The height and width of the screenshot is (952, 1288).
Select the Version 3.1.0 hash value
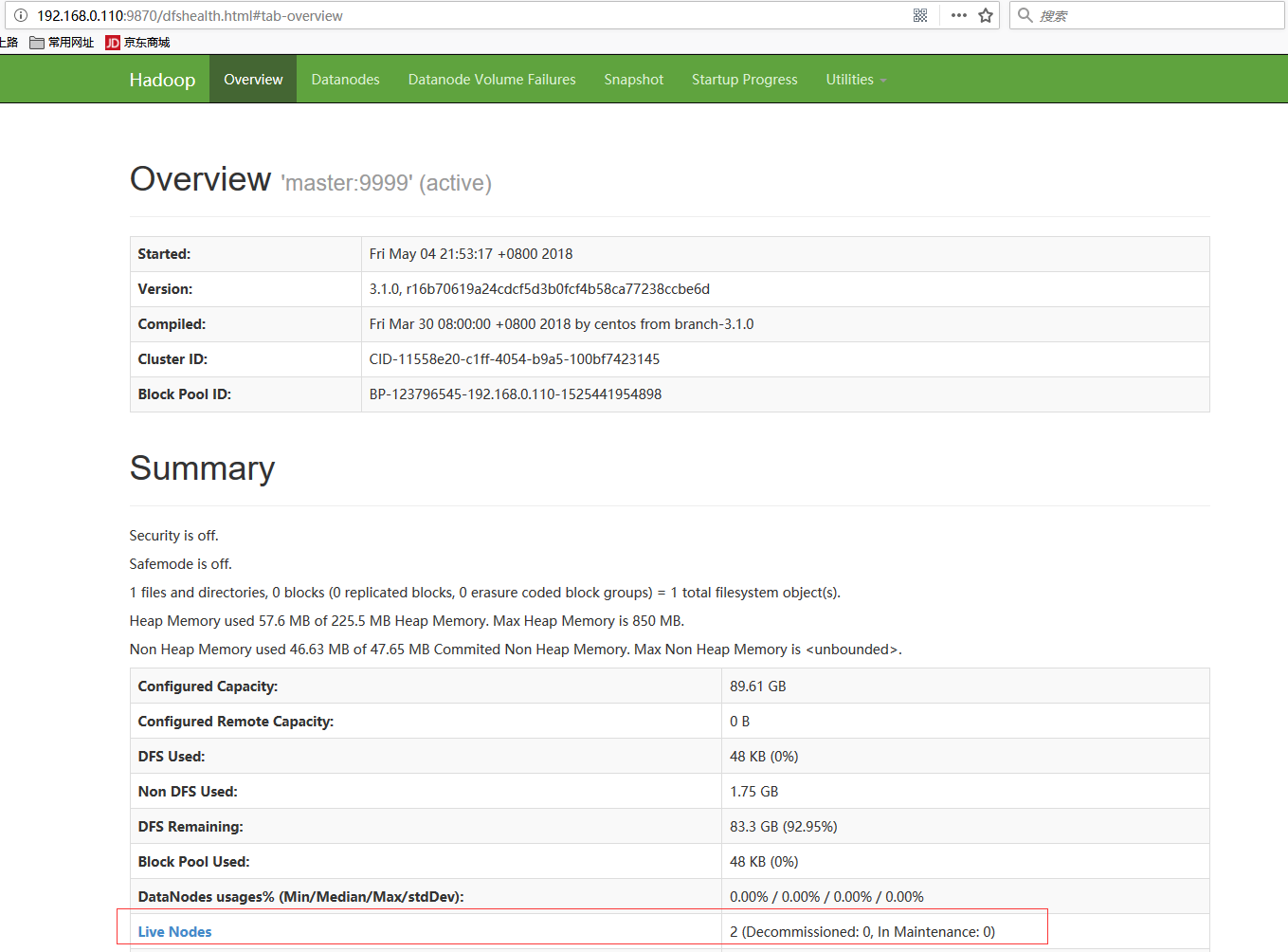[x=539, y=289]
